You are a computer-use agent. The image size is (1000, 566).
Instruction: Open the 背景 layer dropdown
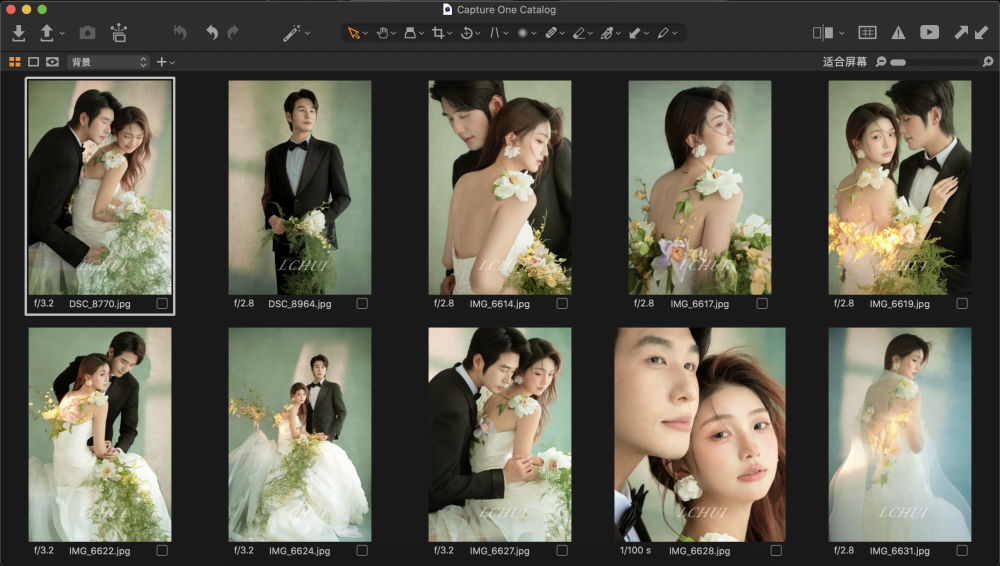tap(108, 62)
